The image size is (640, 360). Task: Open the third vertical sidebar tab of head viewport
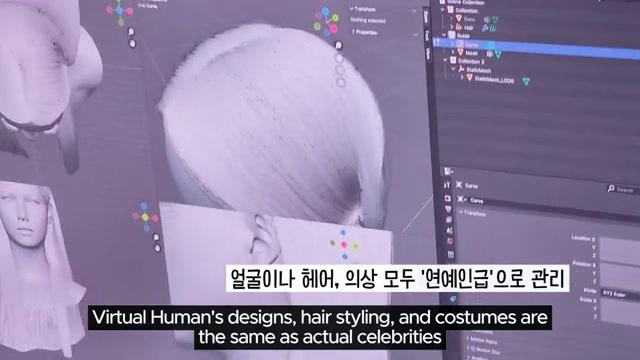[428, 54]
